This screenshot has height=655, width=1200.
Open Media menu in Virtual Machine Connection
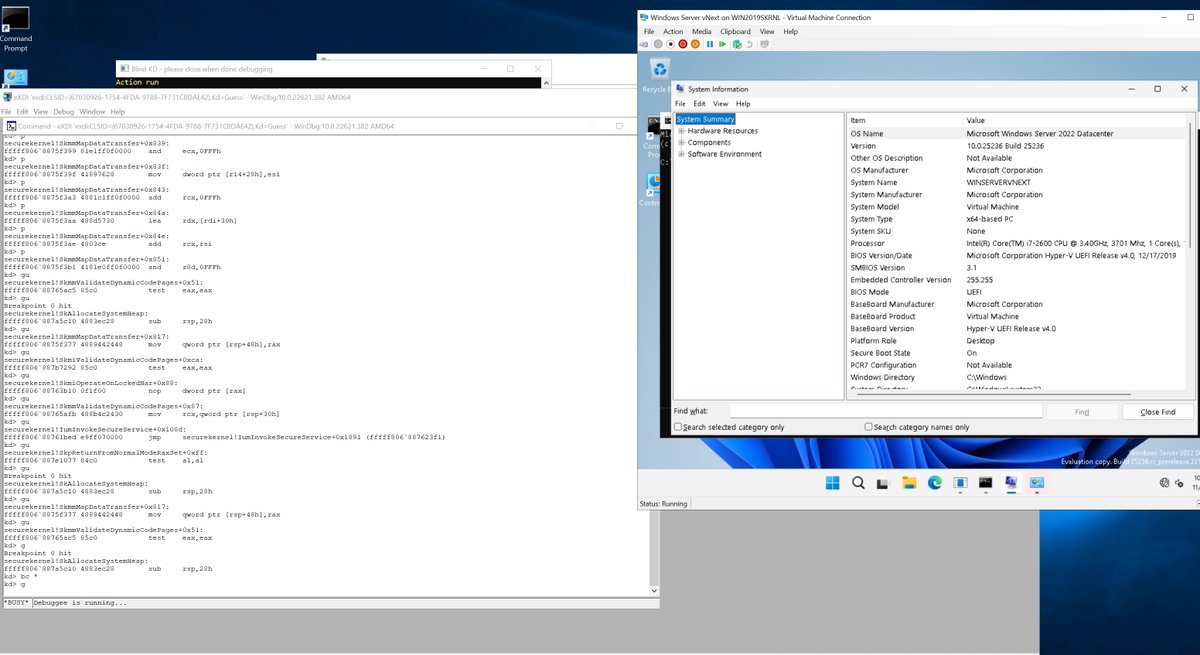[702, 31]
